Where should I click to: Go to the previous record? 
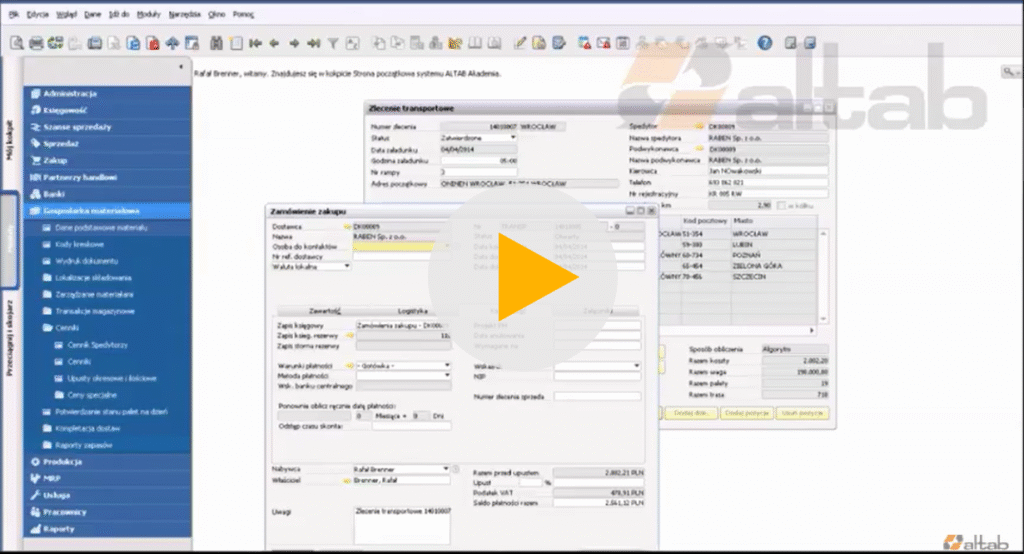(x=275, y=43)
